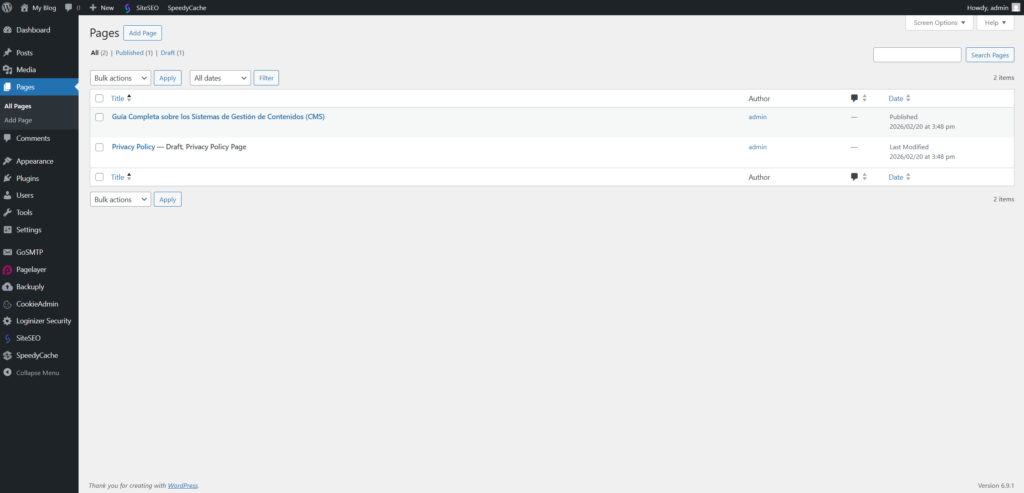
Task: Open the Help tab
Action: 995,22
